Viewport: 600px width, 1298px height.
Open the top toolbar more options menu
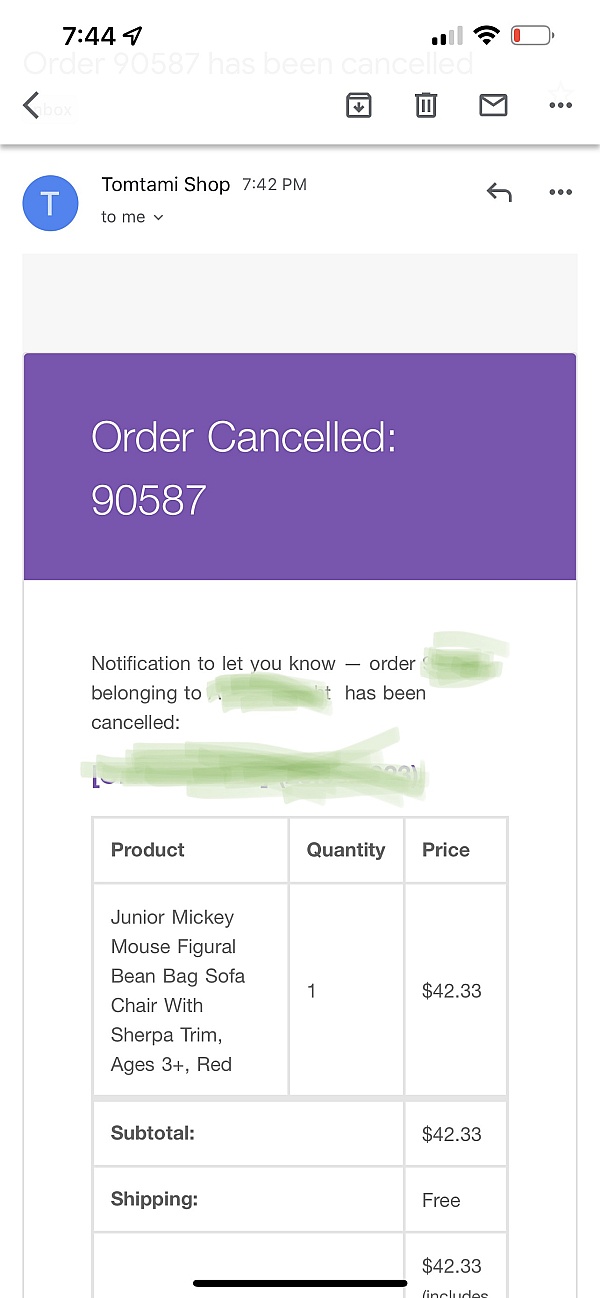pyautogui.click(x=560, y=105)
